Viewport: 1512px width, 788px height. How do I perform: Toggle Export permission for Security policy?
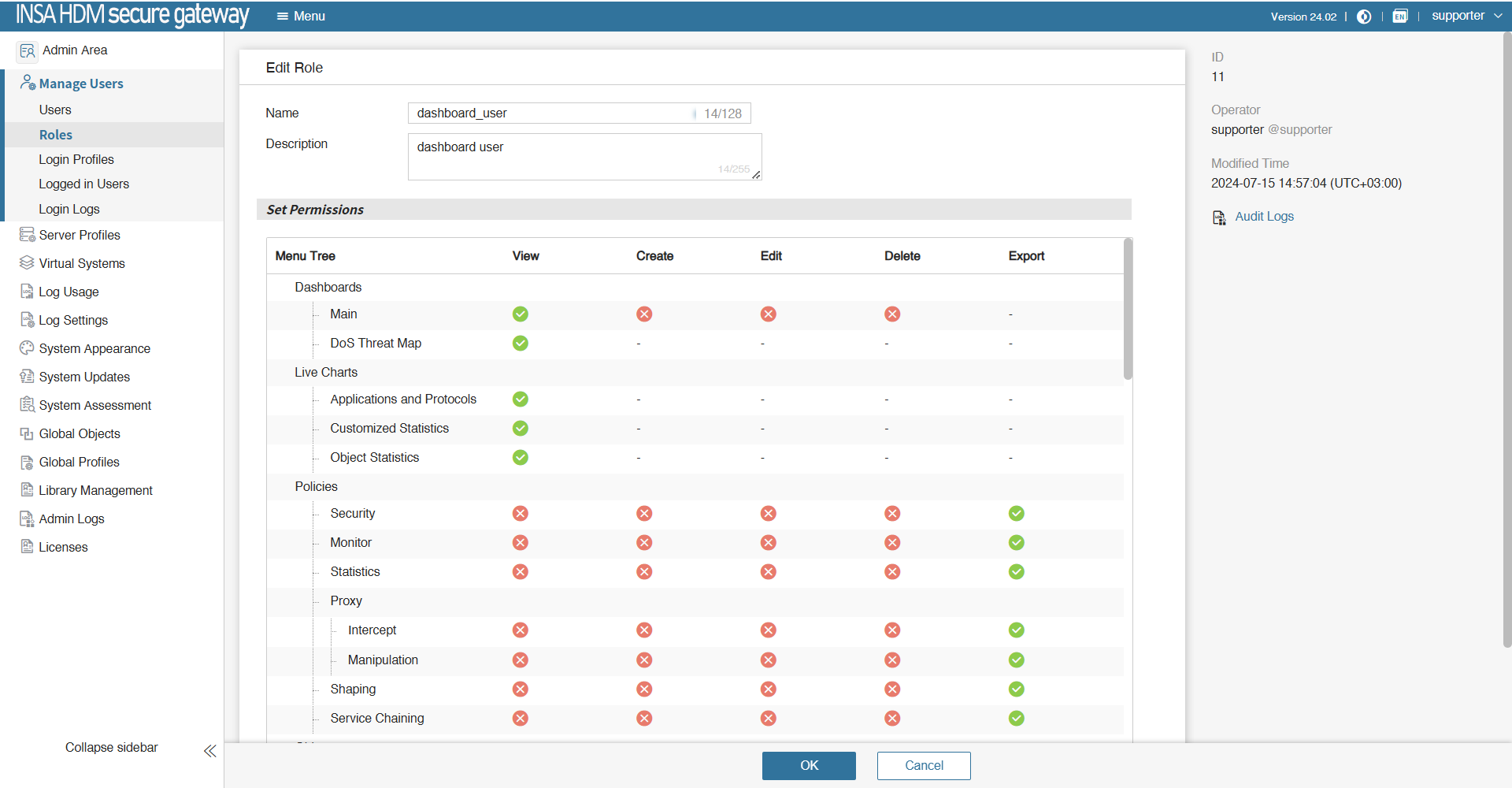pos(1016,514)
